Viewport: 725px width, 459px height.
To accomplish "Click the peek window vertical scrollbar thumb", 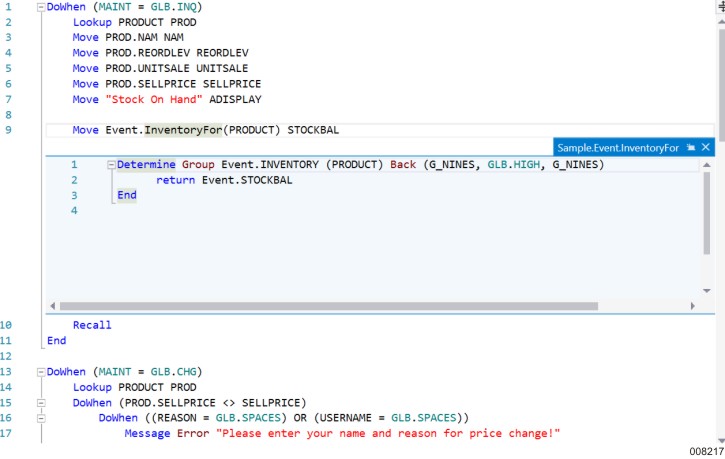I will [x=707, y=213].
